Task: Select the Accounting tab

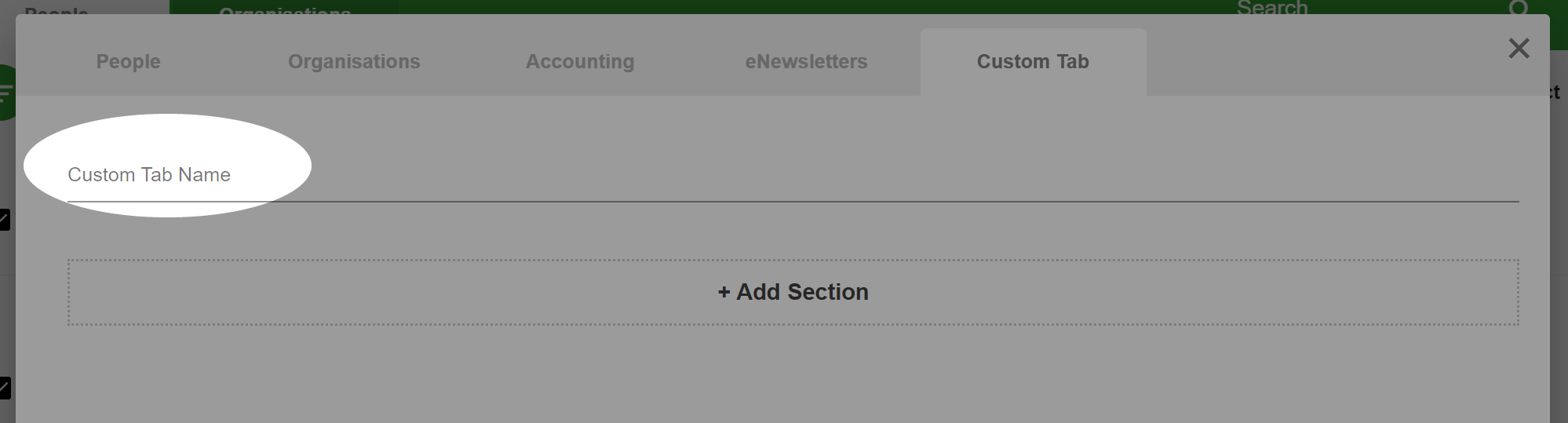Action: point(580,62)
